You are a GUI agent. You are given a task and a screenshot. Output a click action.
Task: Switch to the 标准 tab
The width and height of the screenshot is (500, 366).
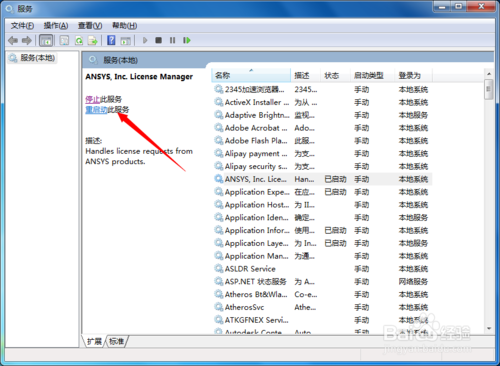(117, 341)
